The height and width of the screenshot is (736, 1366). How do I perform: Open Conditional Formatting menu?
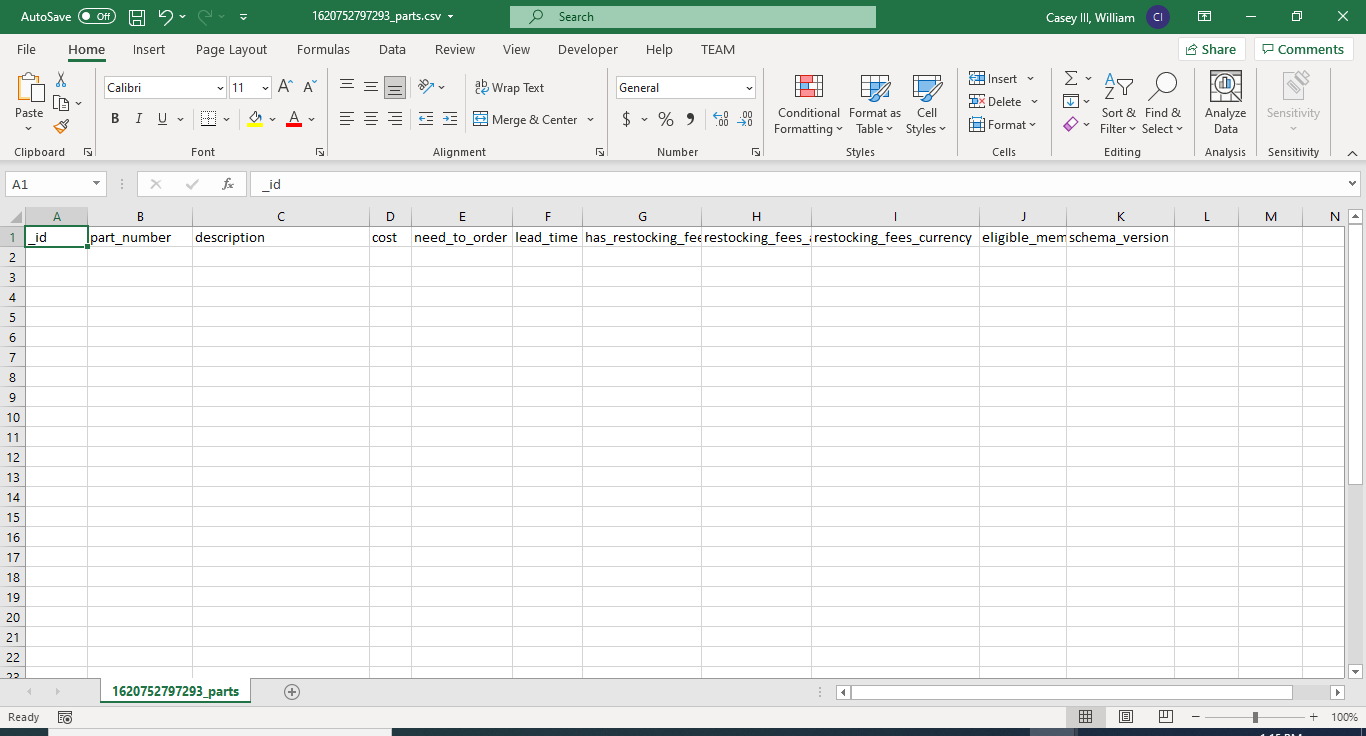pyautogui.click(x=808, y=103)
